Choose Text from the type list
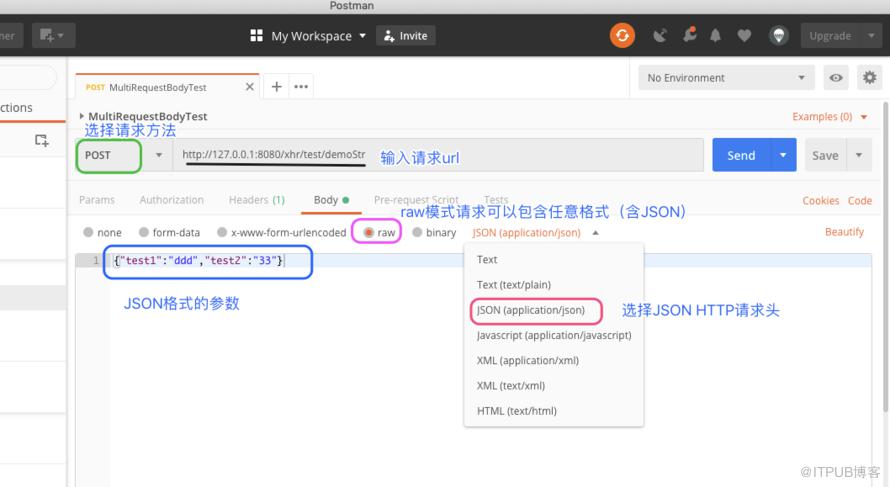This screenshot has width=890, height=487. [x=554, y=259]
